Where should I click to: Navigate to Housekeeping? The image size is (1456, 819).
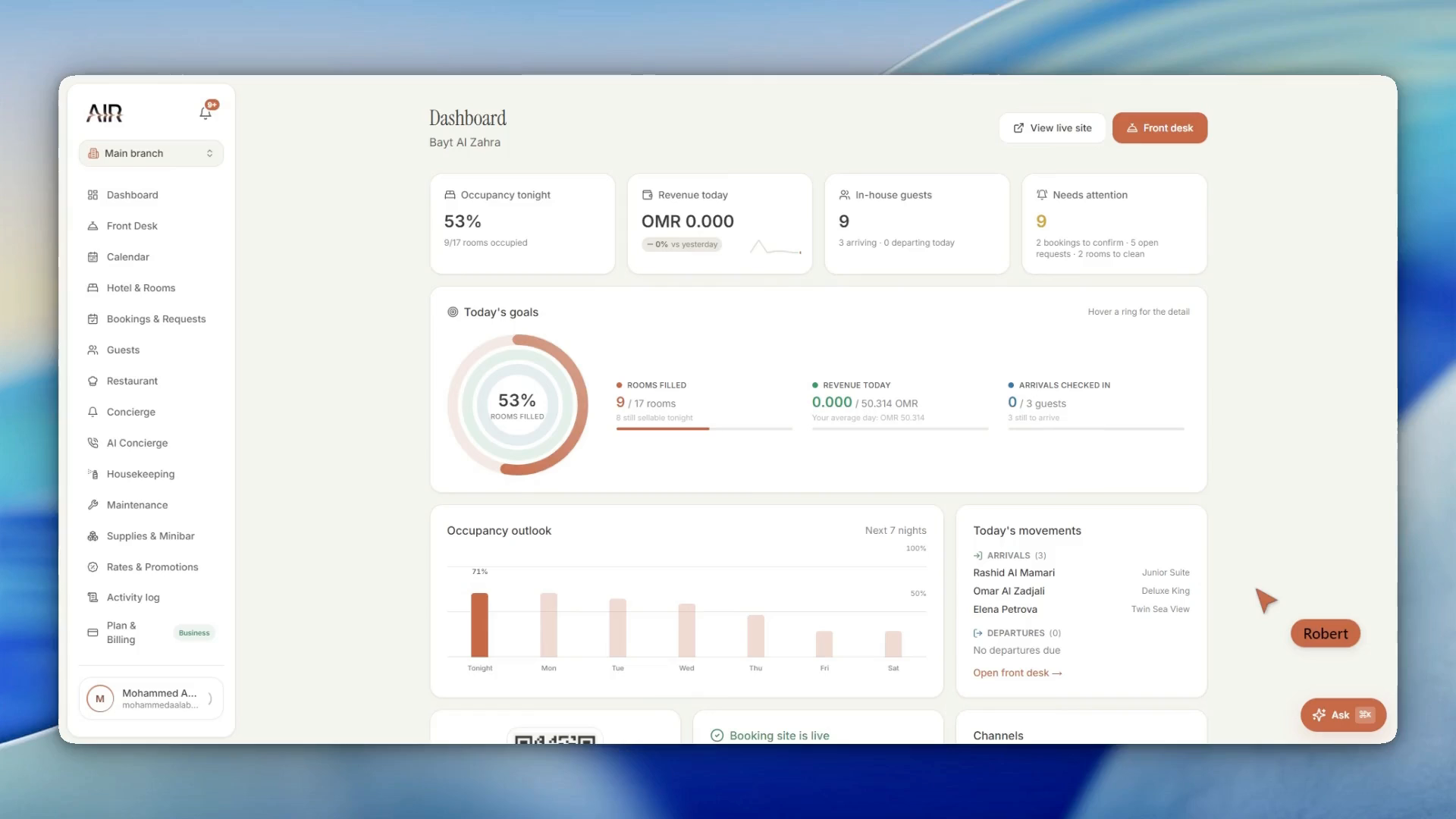[151, 474]
